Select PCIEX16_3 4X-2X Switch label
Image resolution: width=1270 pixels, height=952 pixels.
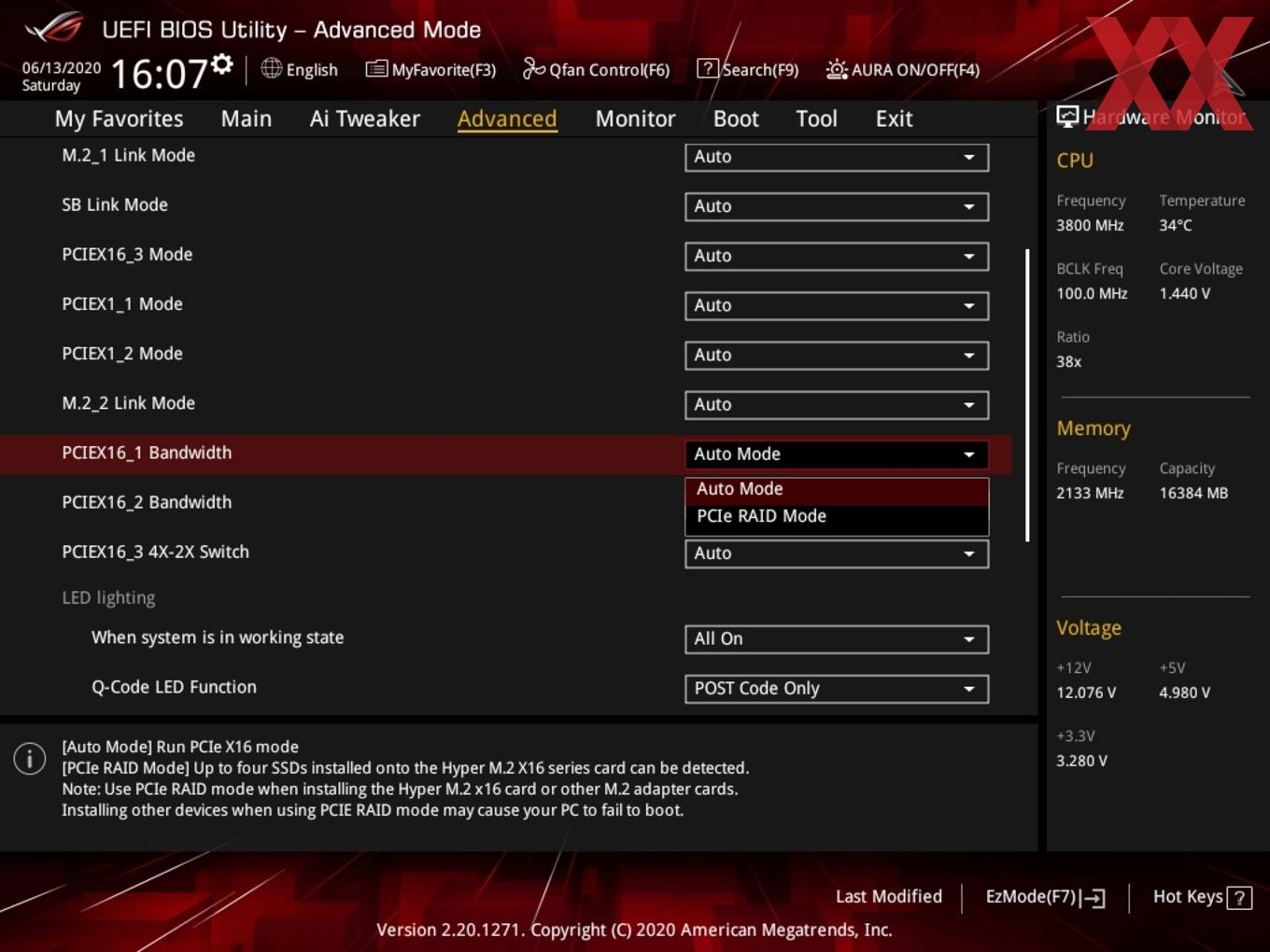(x=155, y=552)
